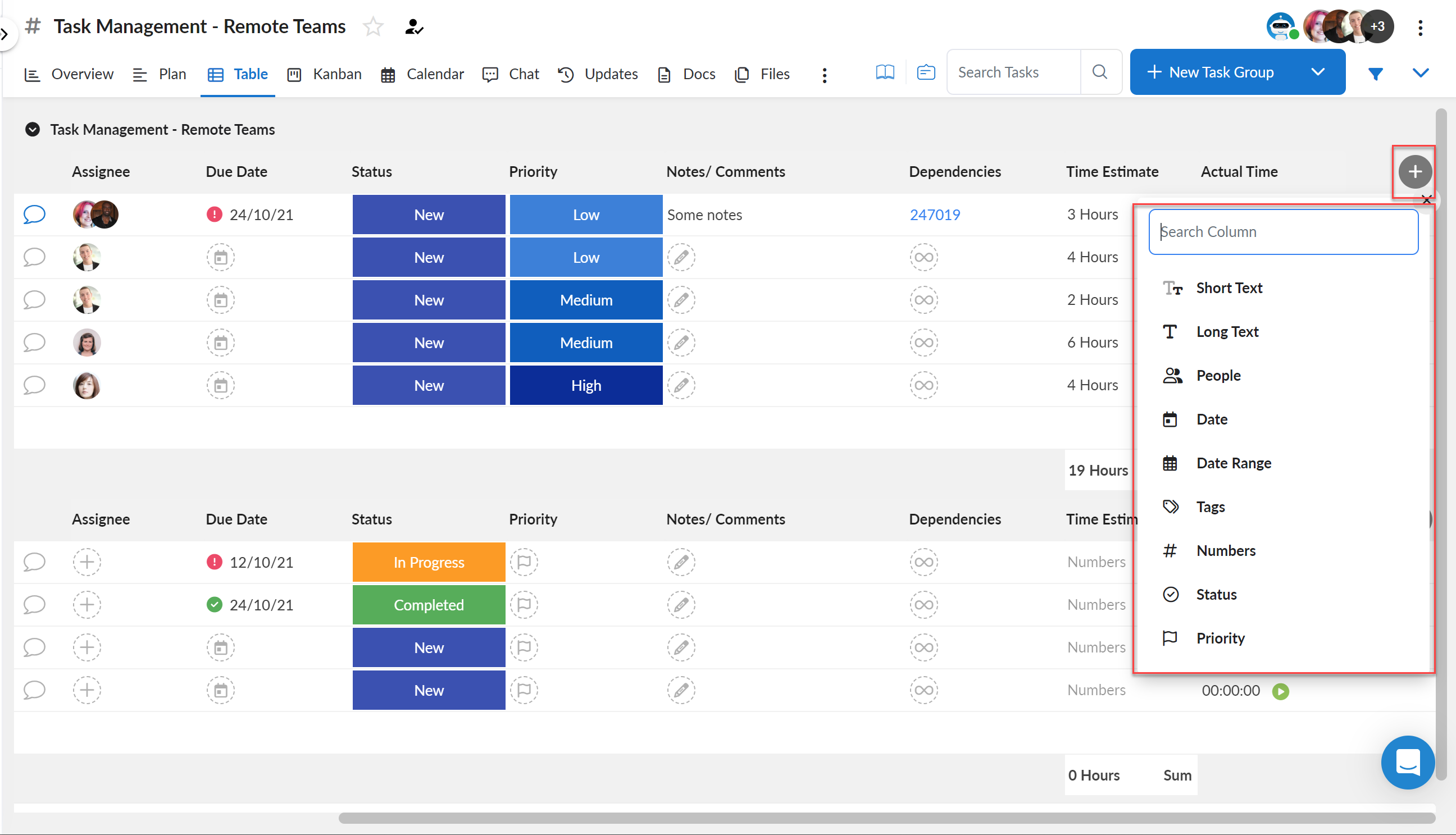Click the filter funnel icon
The height and width of the screenshot is (835, 1456).
coord(1376,73)
